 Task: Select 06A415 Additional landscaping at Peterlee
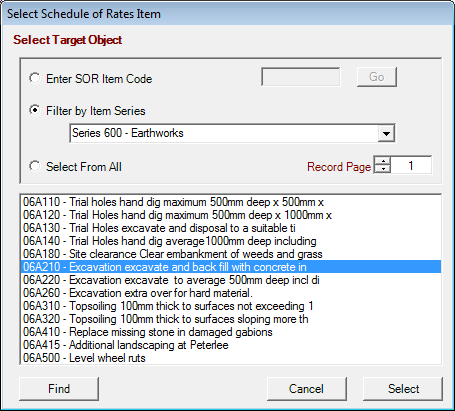pos(231,345)
